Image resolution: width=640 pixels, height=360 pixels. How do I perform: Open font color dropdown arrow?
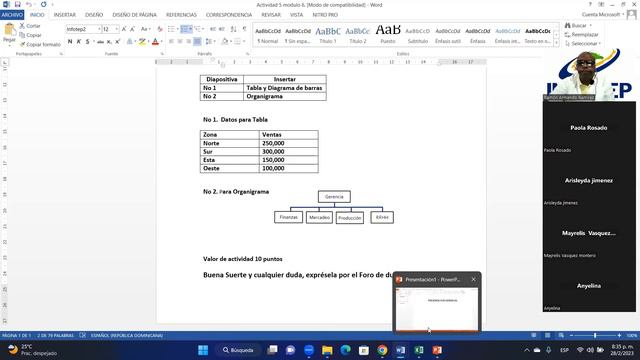coord(161,42)
